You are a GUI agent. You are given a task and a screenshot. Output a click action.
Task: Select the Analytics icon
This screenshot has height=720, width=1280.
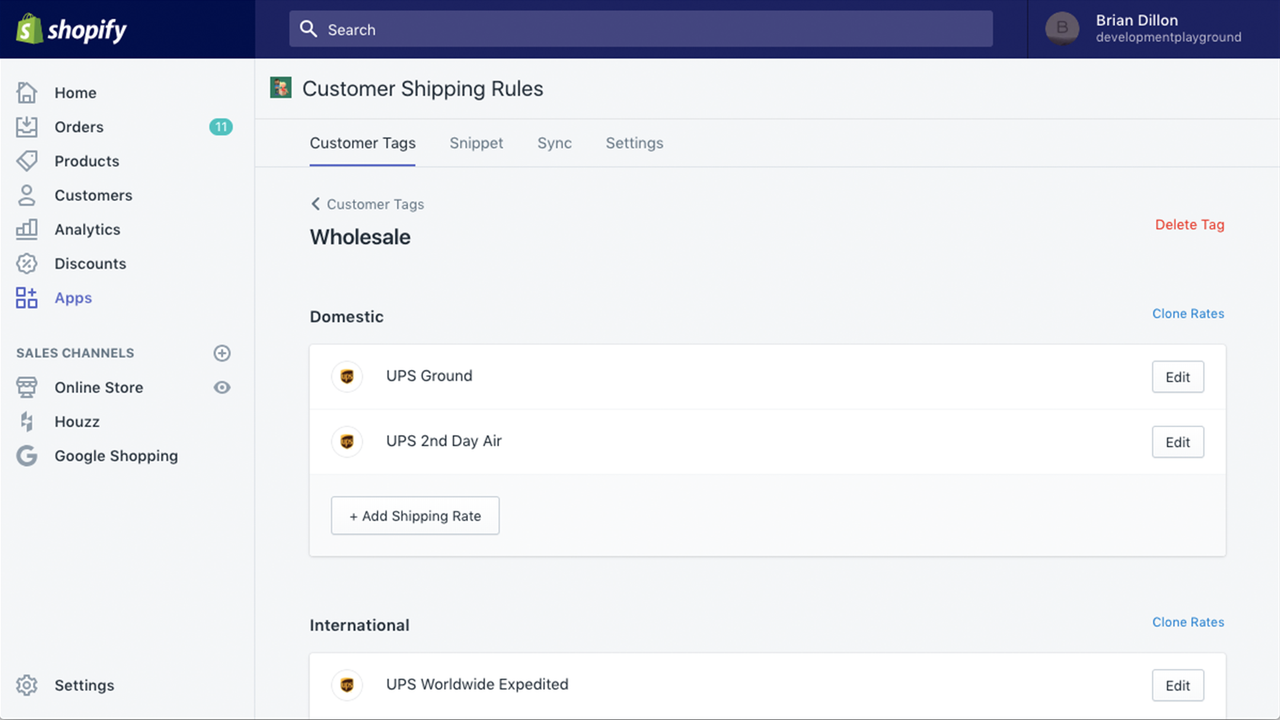(27, 229)
